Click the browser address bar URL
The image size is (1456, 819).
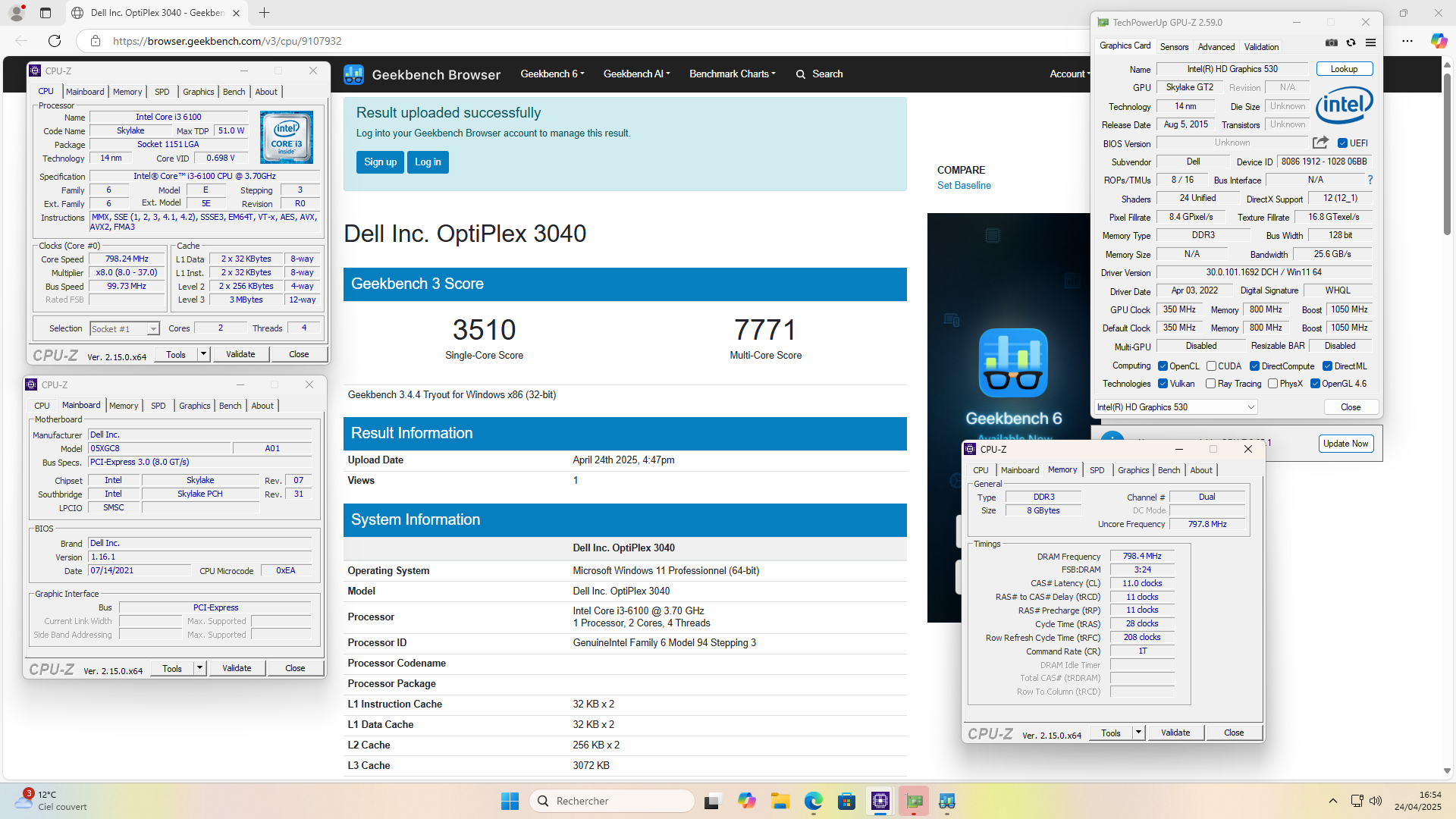pos(227,41)
